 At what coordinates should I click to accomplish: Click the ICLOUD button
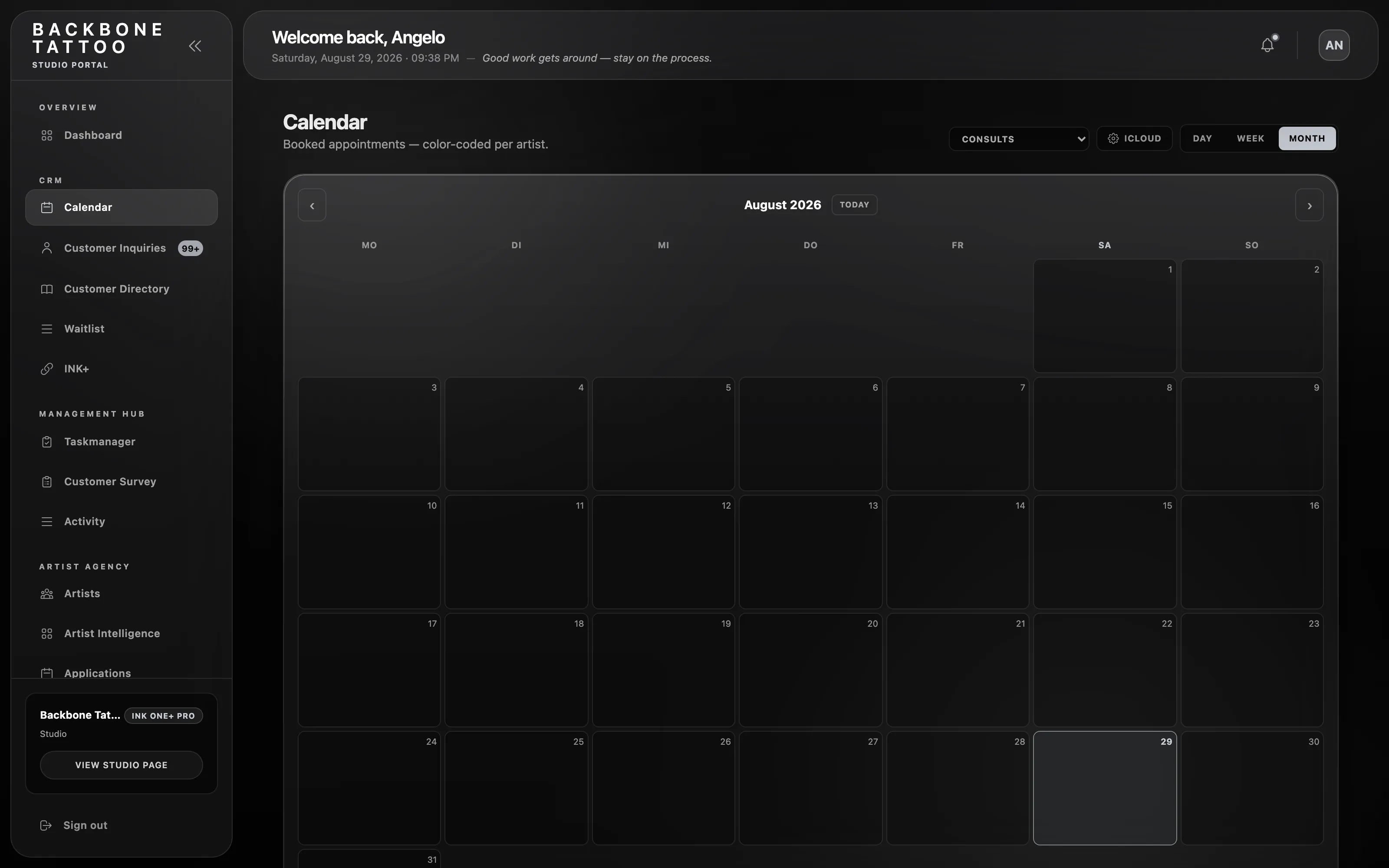point(1134,138)
